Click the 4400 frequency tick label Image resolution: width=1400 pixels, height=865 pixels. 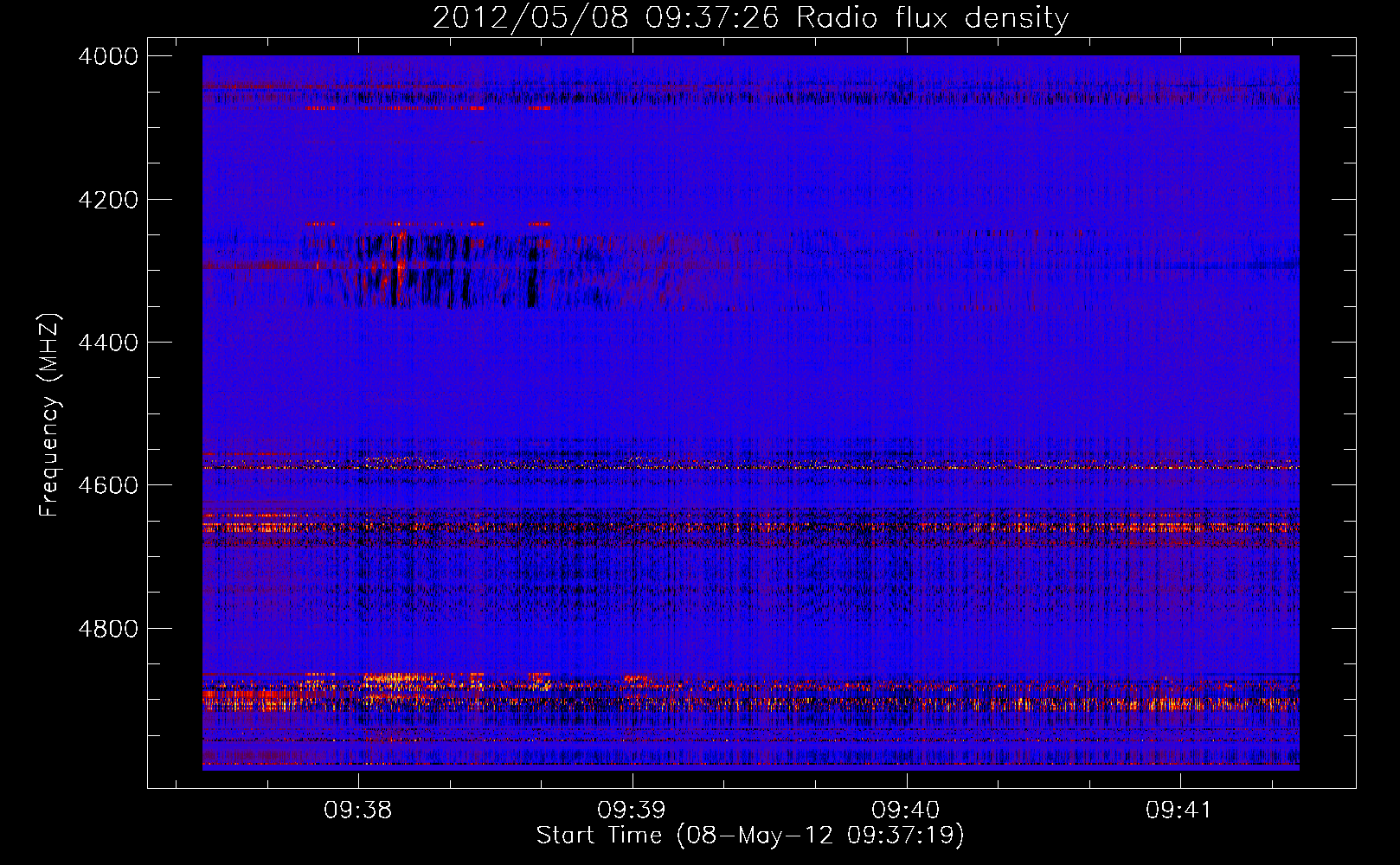click(108, 343)
